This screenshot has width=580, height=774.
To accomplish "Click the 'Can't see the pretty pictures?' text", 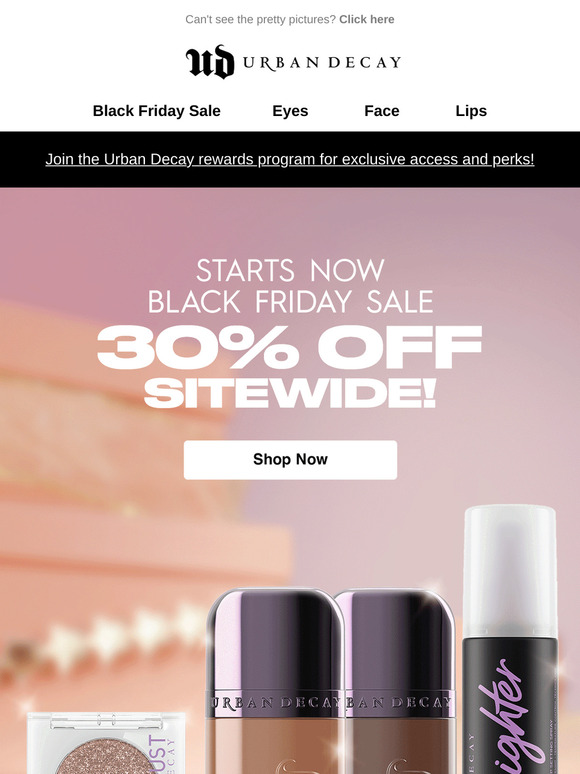I will click(x=261, y=19).
